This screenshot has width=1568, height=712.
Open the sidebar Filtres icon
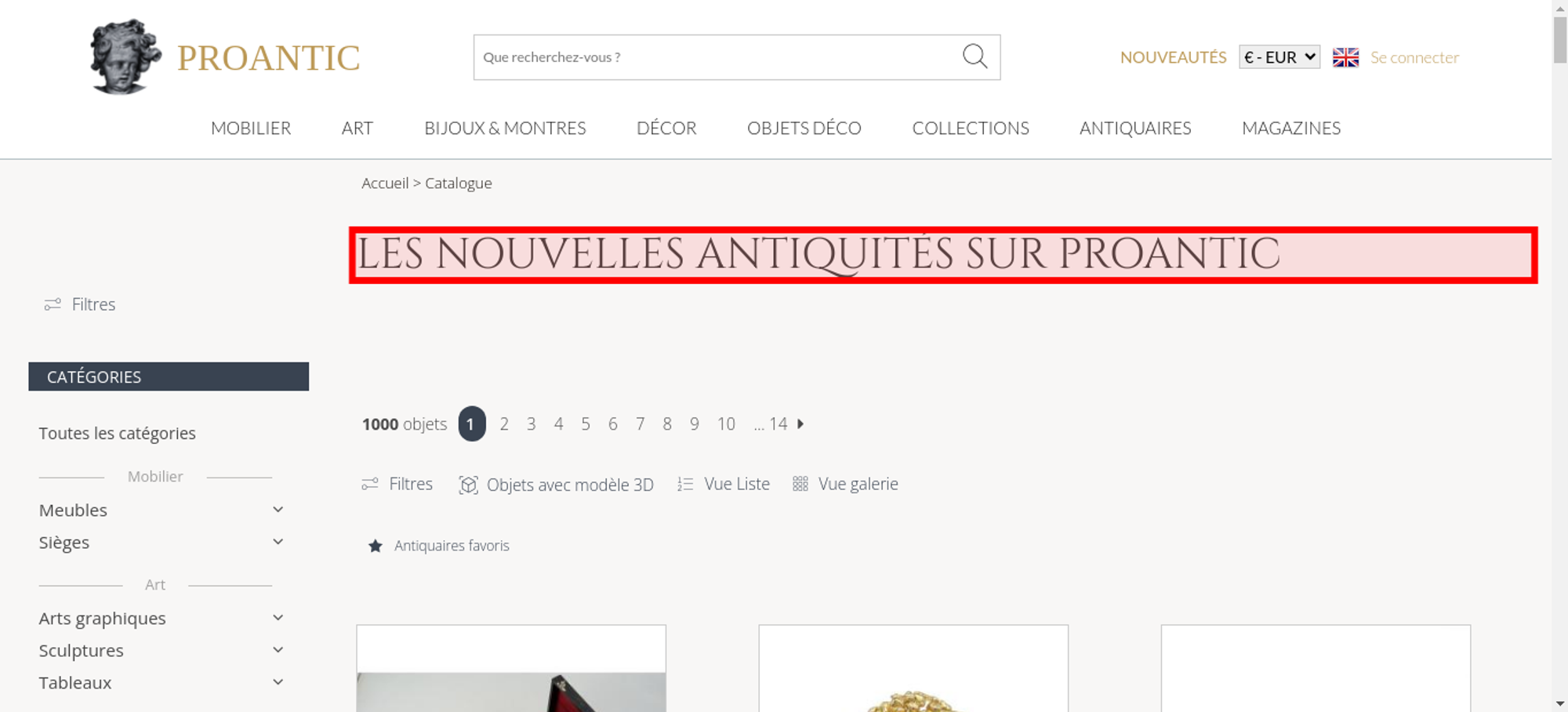click(53, 304)
